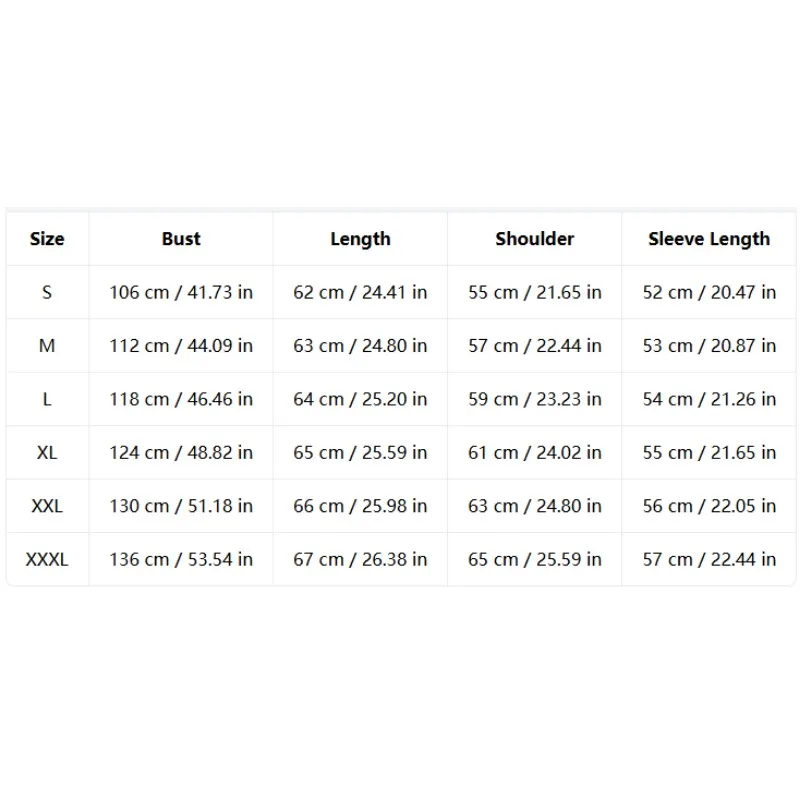This screenshot has width=800, height=800.
Task: Select the S size row label
Action: (47, 292)
